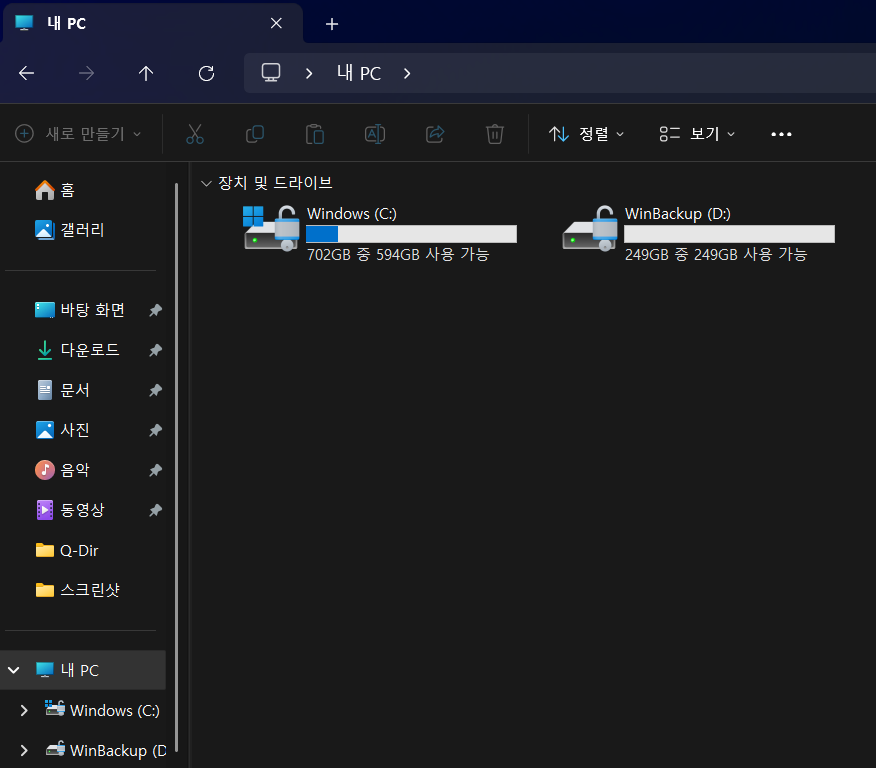The height and width of the screenshot is (768, 876).
Task: Click the Up navigation arrow
Action: click(x=145, y=72)
